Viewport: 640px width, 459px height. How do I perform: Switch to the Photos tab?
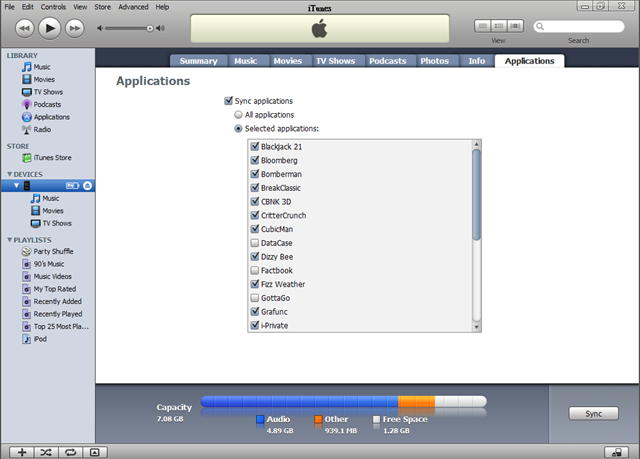[x=435, y=61]
